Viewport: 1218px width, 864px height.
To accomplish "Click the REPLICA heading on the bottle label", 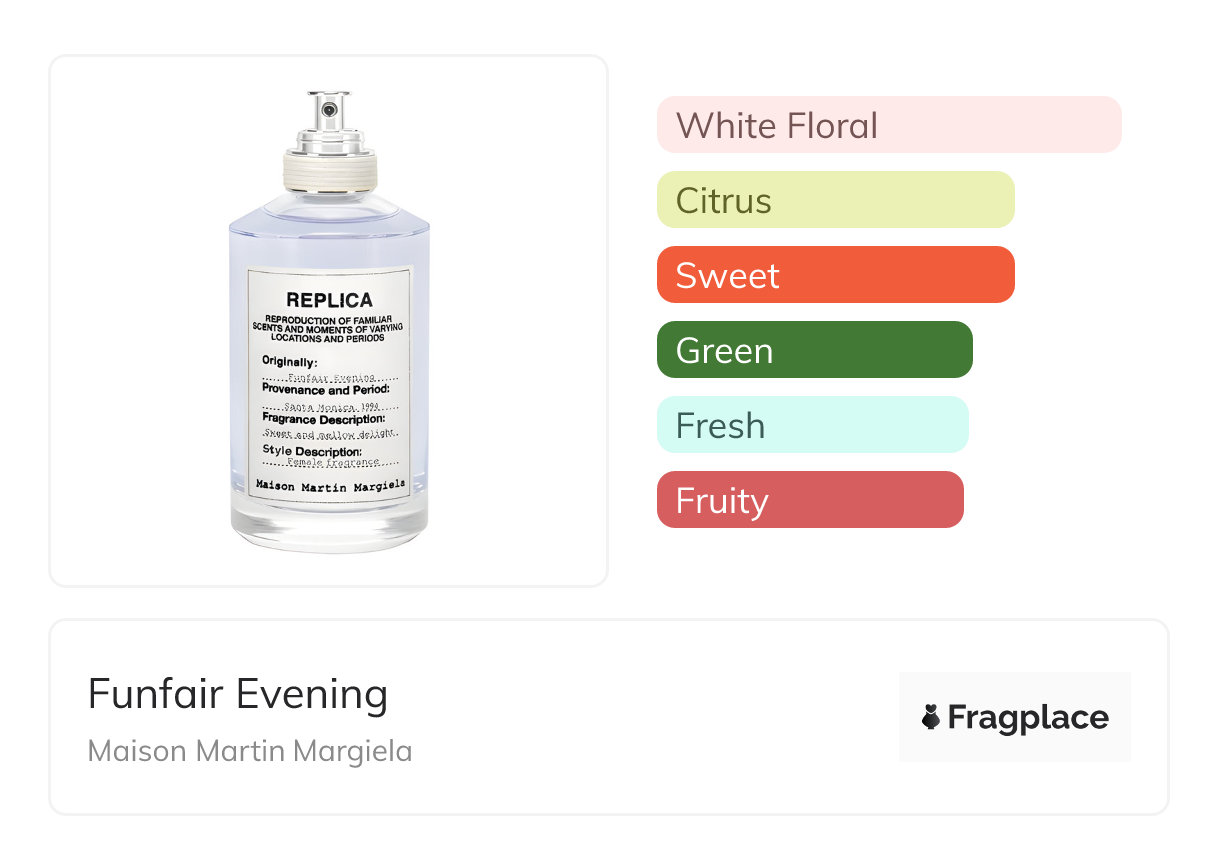I will tap(329, 300).
